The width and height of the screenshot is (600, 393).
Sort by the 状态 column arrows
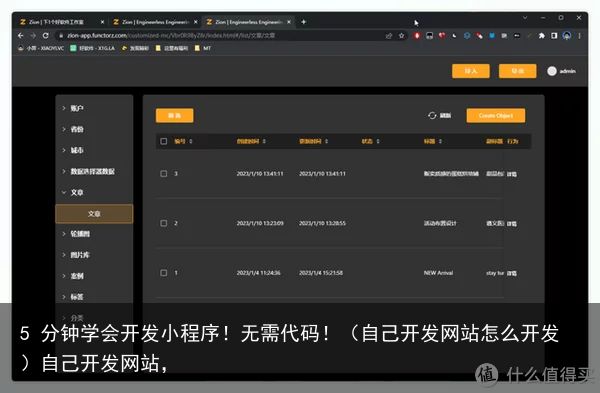[x=378, y=142]
